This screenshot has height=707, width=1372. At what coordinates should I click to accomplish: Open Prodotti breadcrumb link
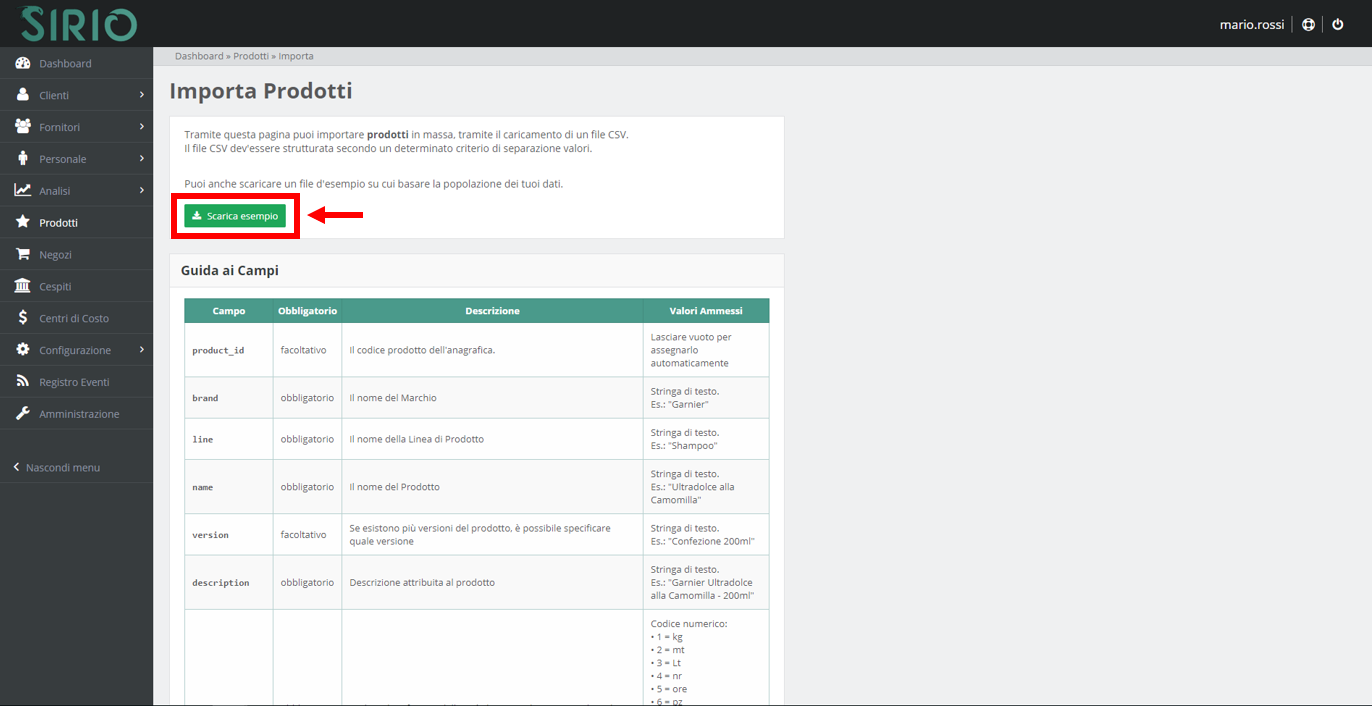251,56
